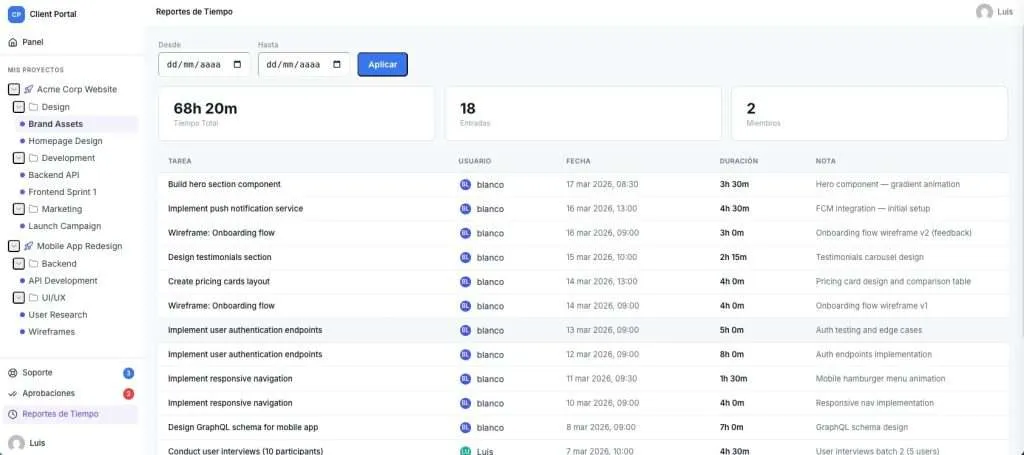Image resolution: width=1024 pixels, height=455 pixels.
Task: Click the Marketing folder icon
Action: tap(33, 209)
